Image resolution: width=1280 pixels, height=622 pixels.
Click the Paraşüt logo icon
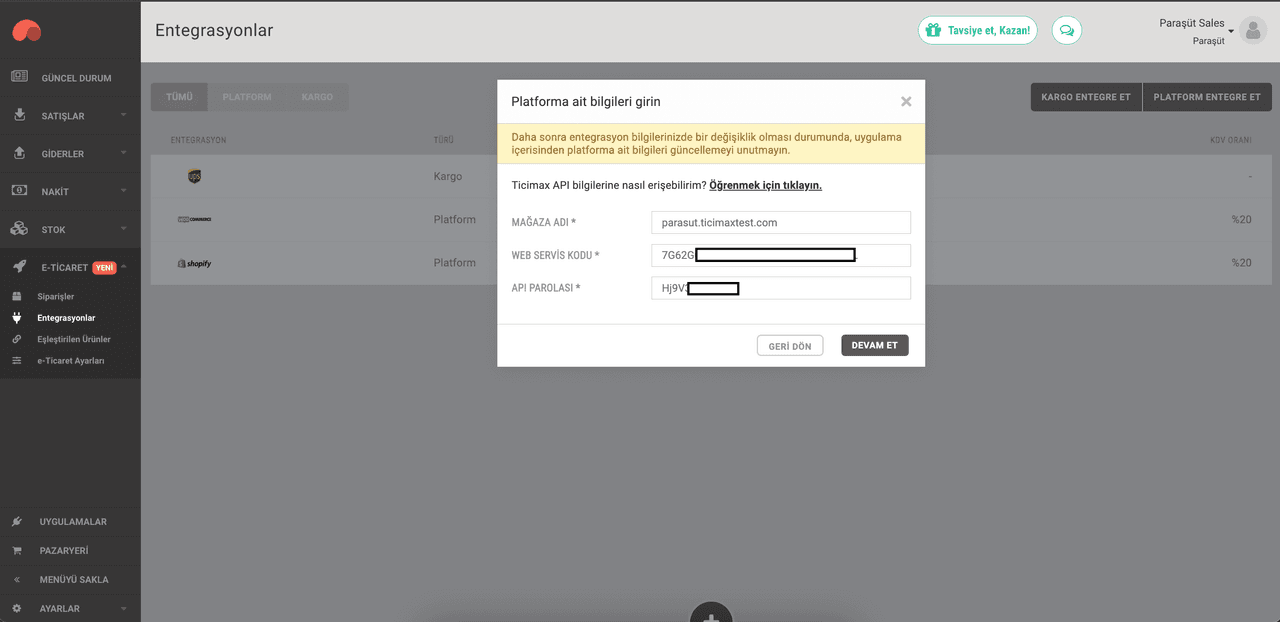tap(26, 31)
